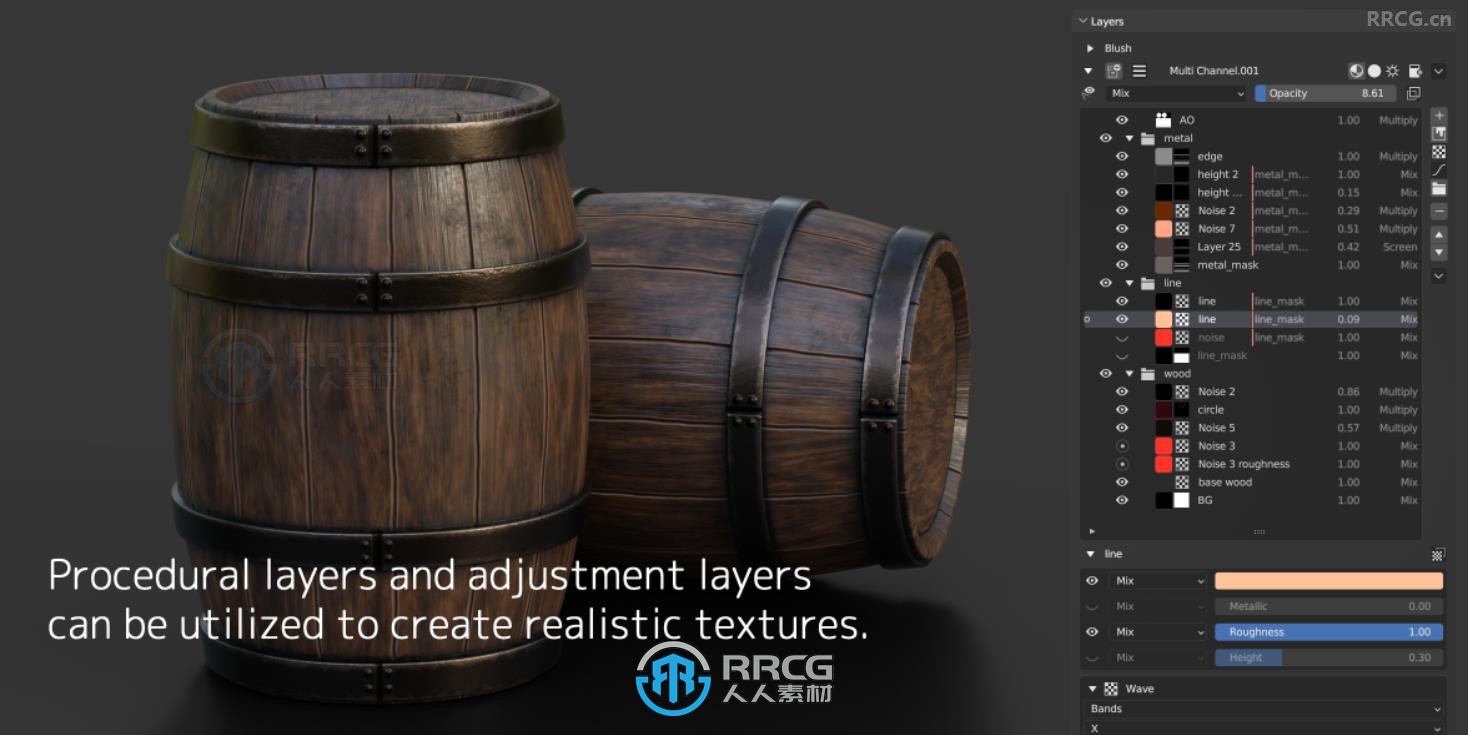The width and height of the screenshot is (1468, 735).
Task: Click the checker icon of the base wood layer
Action: (1182, 482)
